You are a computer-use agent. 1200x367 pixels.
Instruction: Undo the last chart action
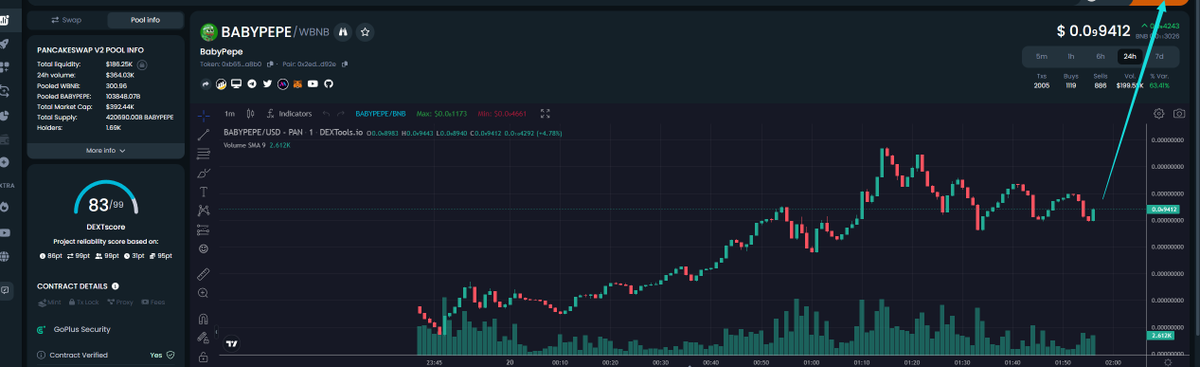pos(325,114)
